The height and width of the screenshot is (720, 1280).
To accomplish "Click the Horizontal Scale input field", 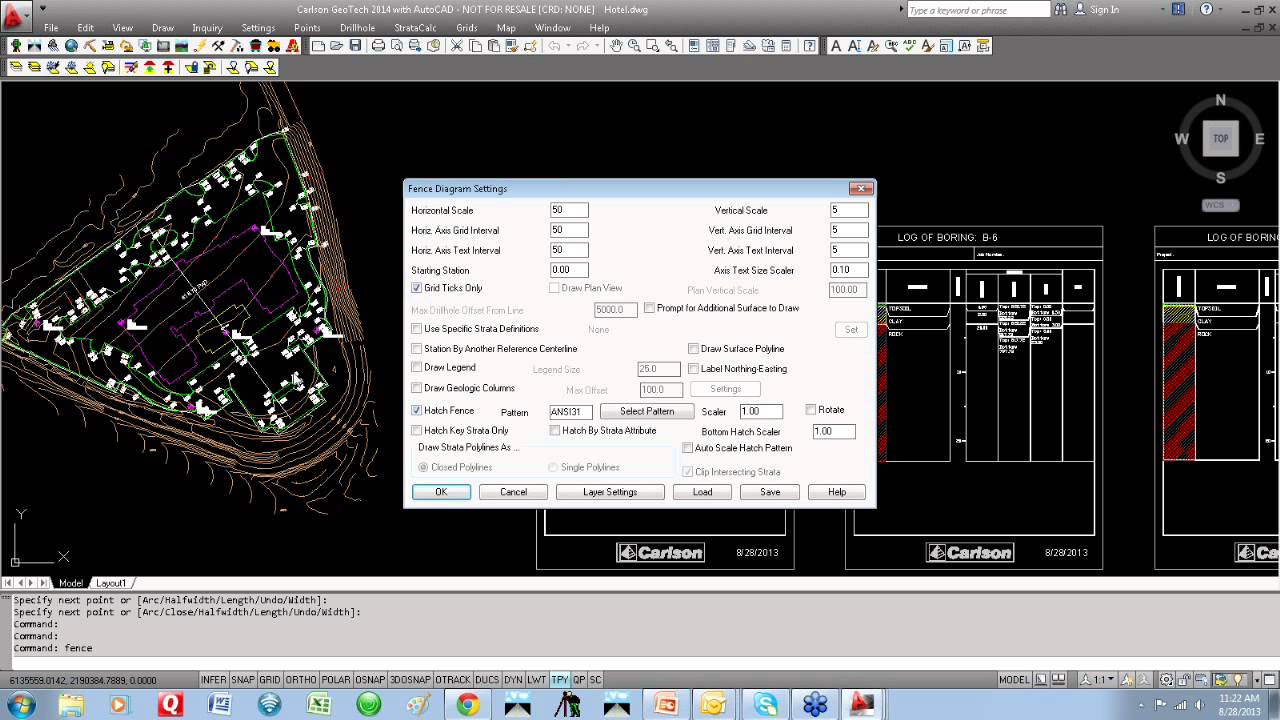I will click(x=569, y=210).
